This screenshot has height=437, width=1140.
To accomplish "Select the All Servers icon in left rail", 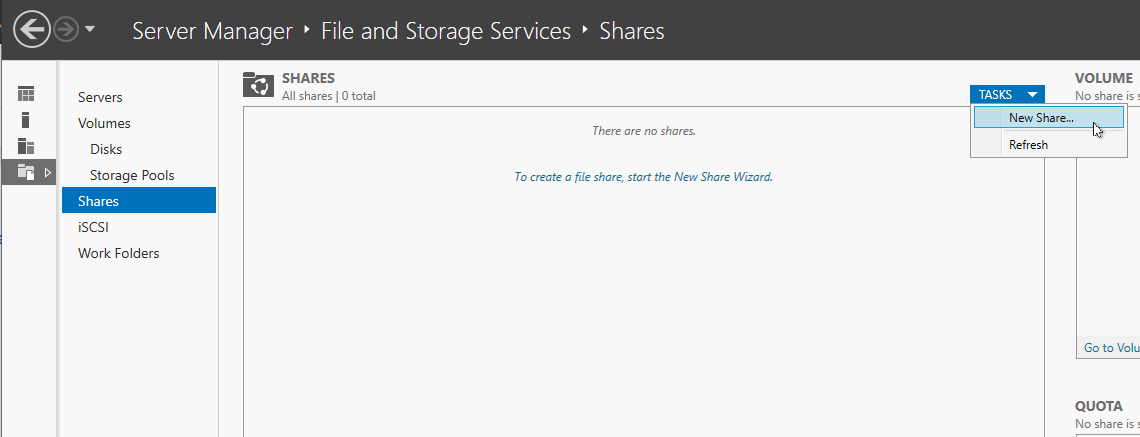I will pyautogui.click(x=26, y=146).
